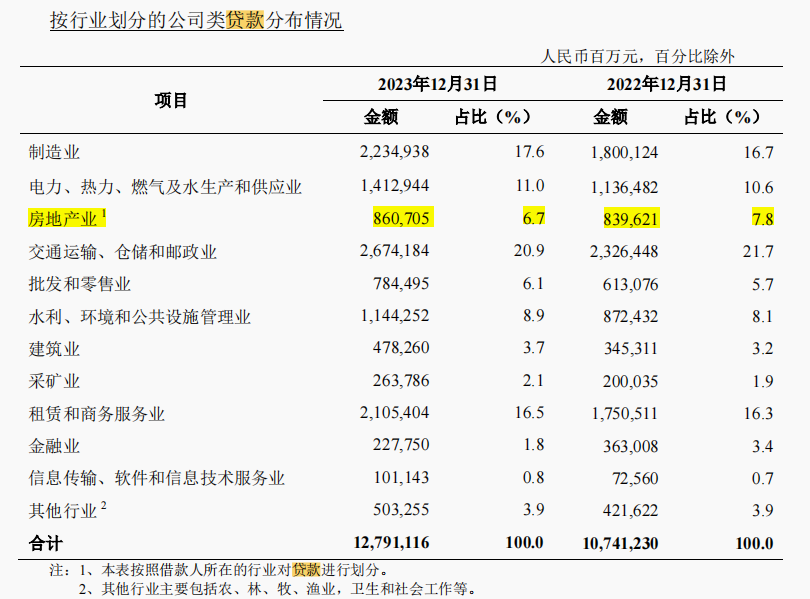The height and width of the screenshot is (599, 810).
Task: Click the 信息传输、软件和信息技术服务业 row label
Action: (157, 479)
